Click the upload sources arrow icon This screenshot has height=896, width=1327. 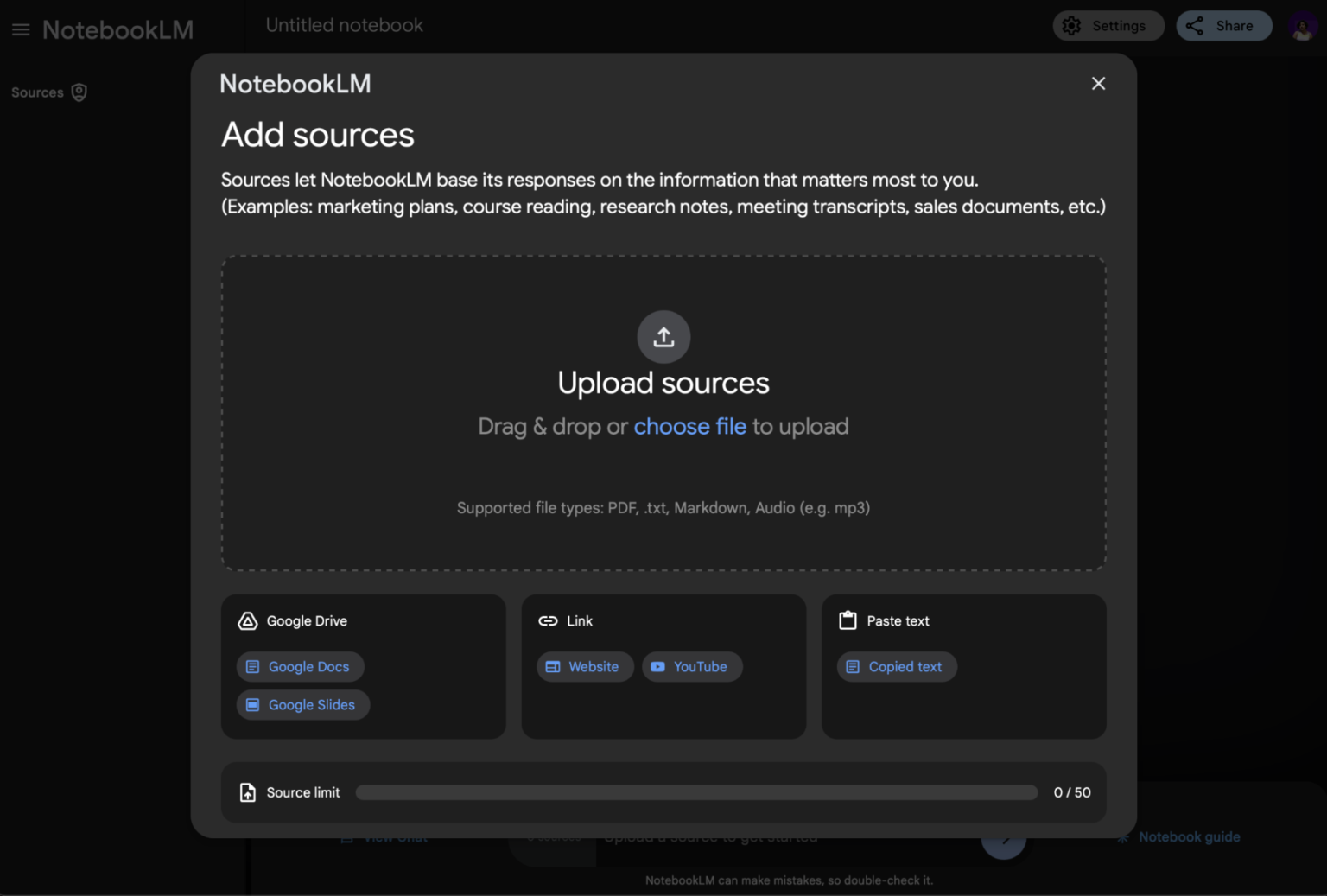click(x=663, y=337)
